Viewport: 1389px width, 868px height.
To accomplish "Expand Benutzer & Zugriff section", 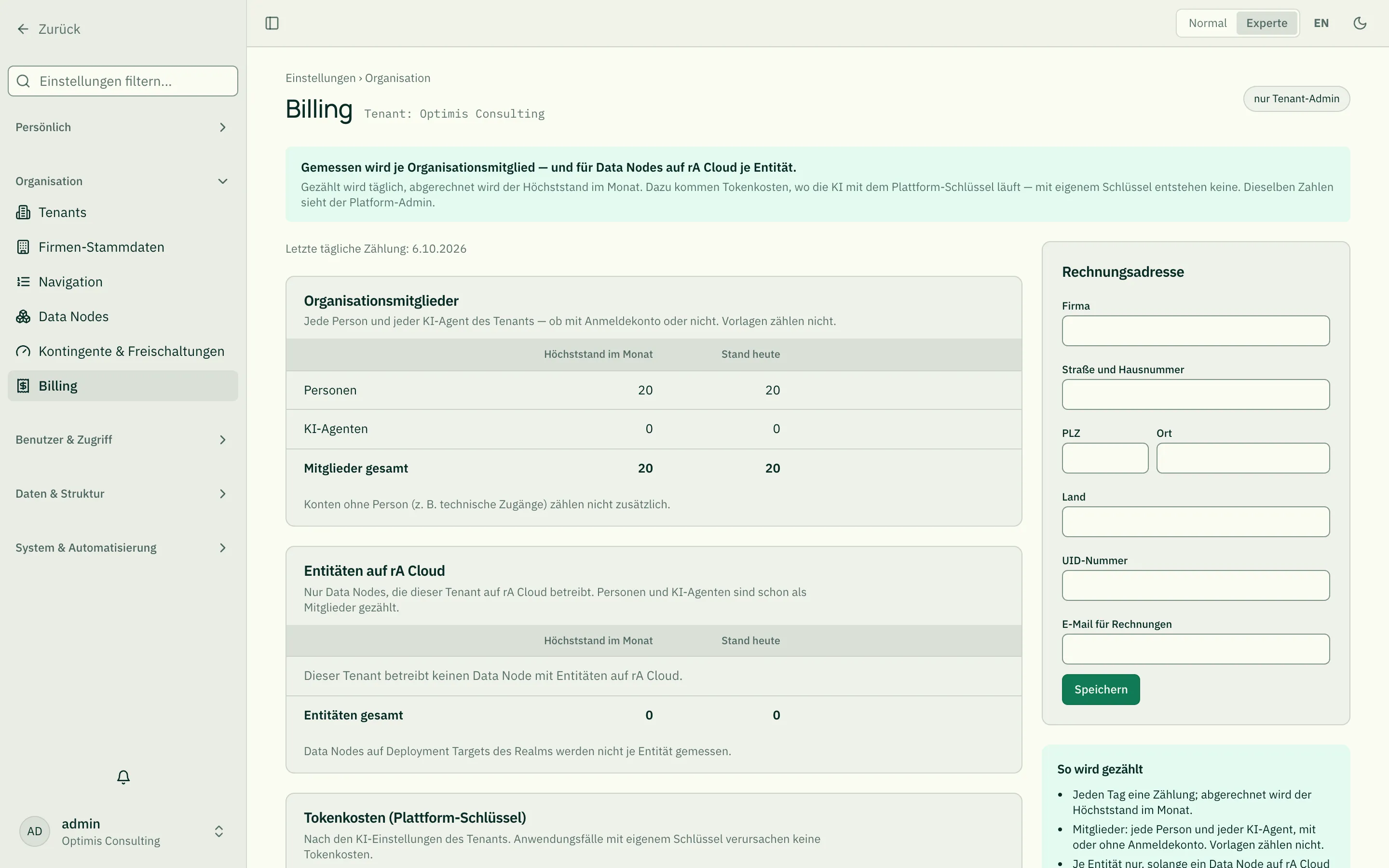I will (123, 440).
